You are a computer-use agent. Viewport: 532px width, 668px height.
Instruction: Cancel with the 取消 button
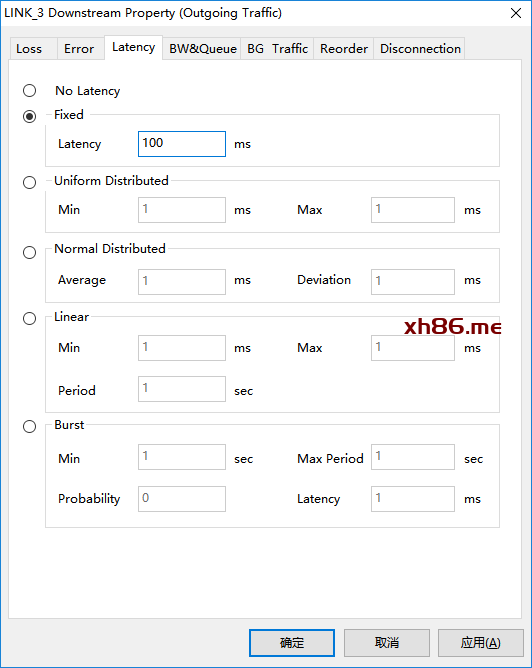pos(387,643)
